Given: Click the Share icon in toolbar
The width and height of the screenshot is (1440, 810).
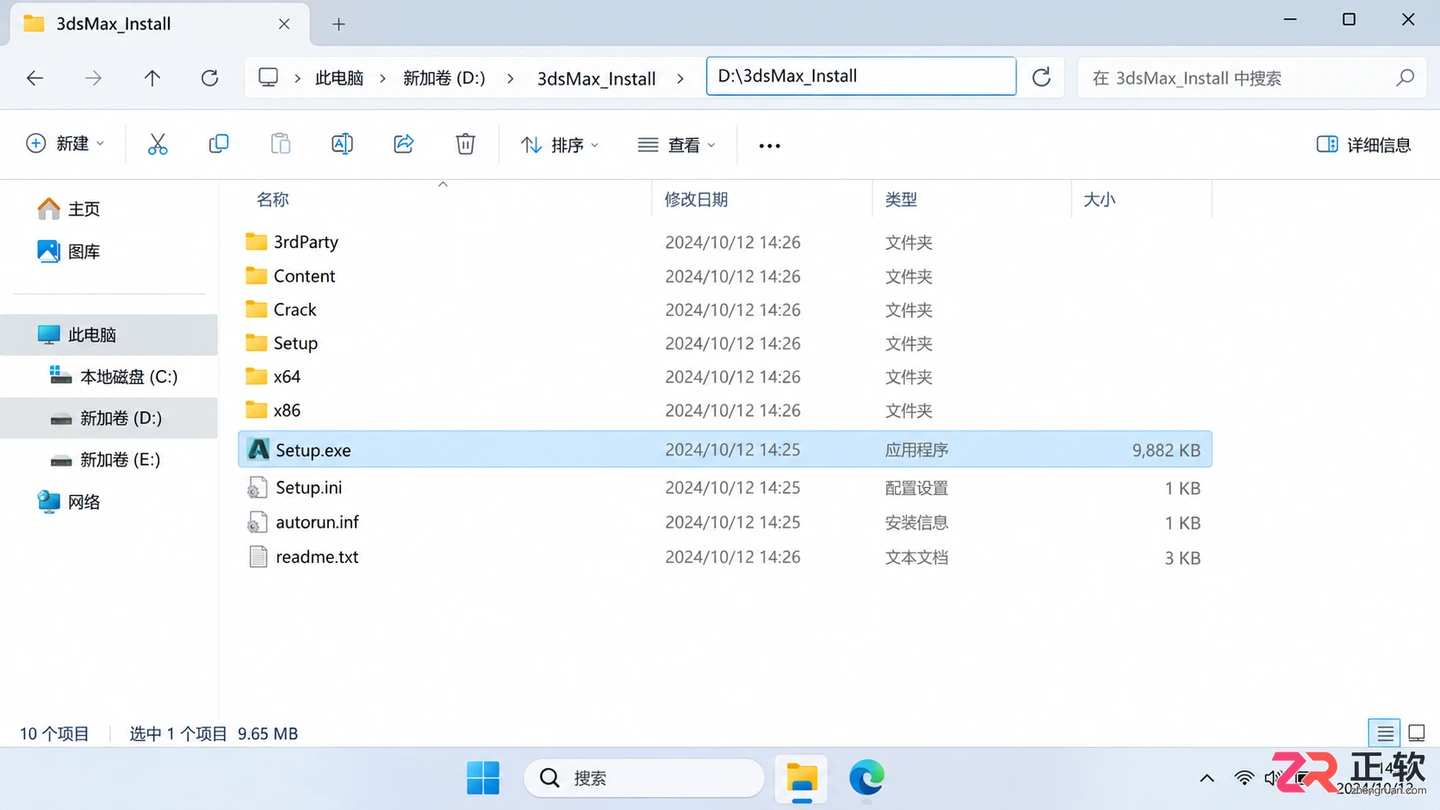Looking at the screenshot, I should [404, 144].
